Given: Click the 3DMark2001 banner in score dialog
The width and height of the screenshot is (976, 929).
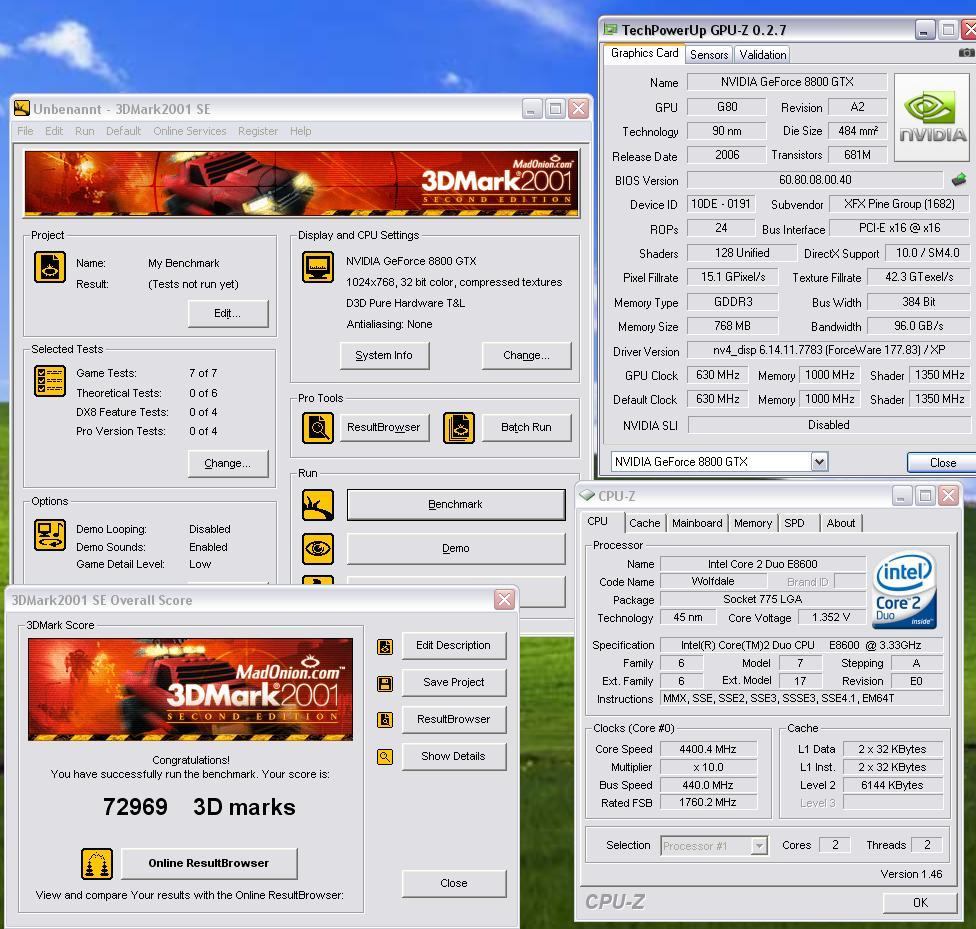Looking at the screenshot, I should click(x=190, y=689).
